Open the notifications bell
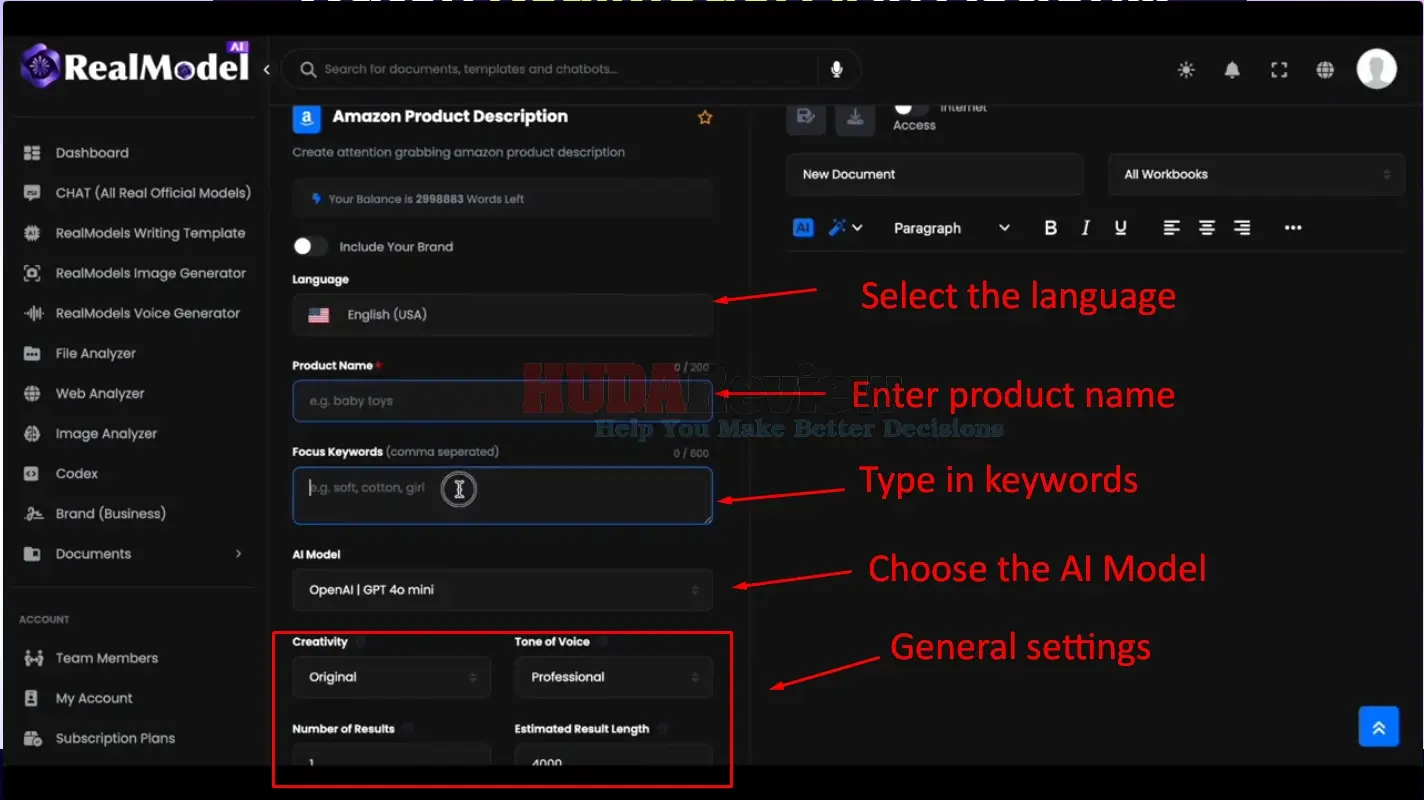Viewport: 1424px width, 800px height. coord(1232,70)
